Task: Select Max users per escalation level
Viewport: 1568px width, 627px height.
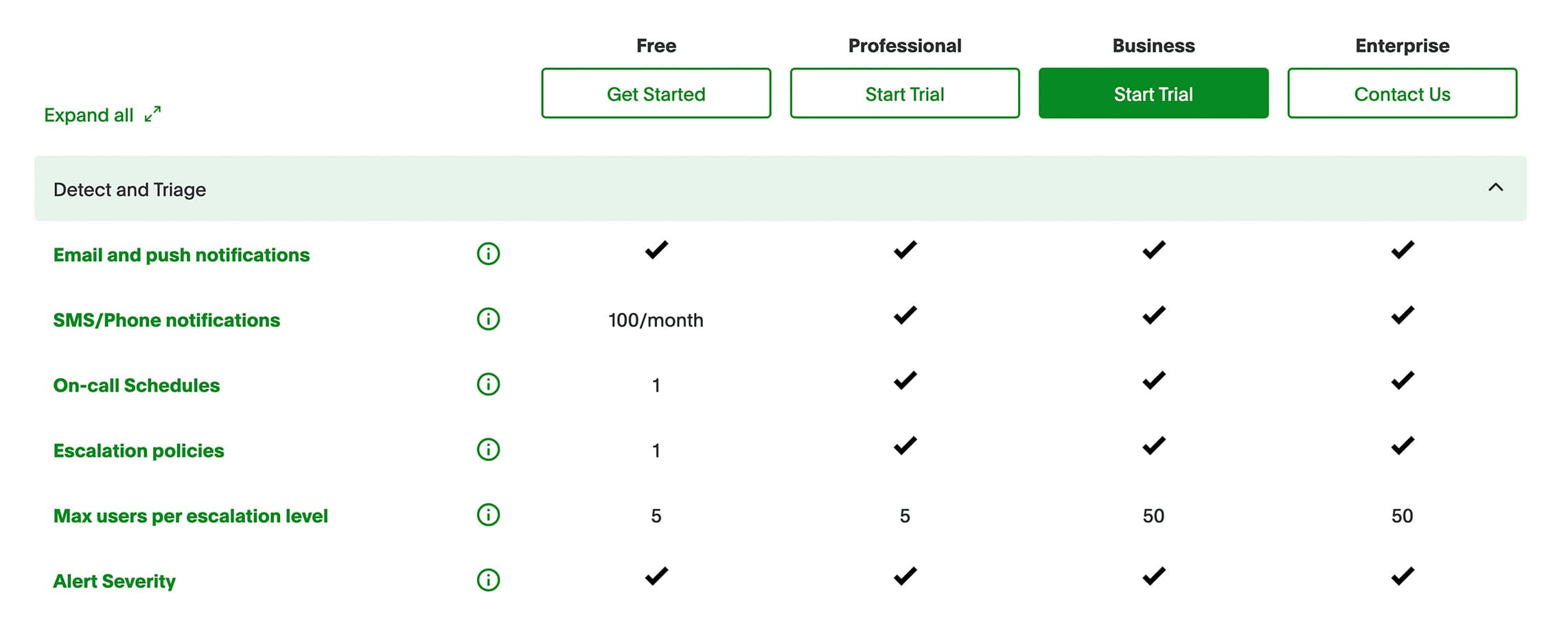Action: (191, 516)
